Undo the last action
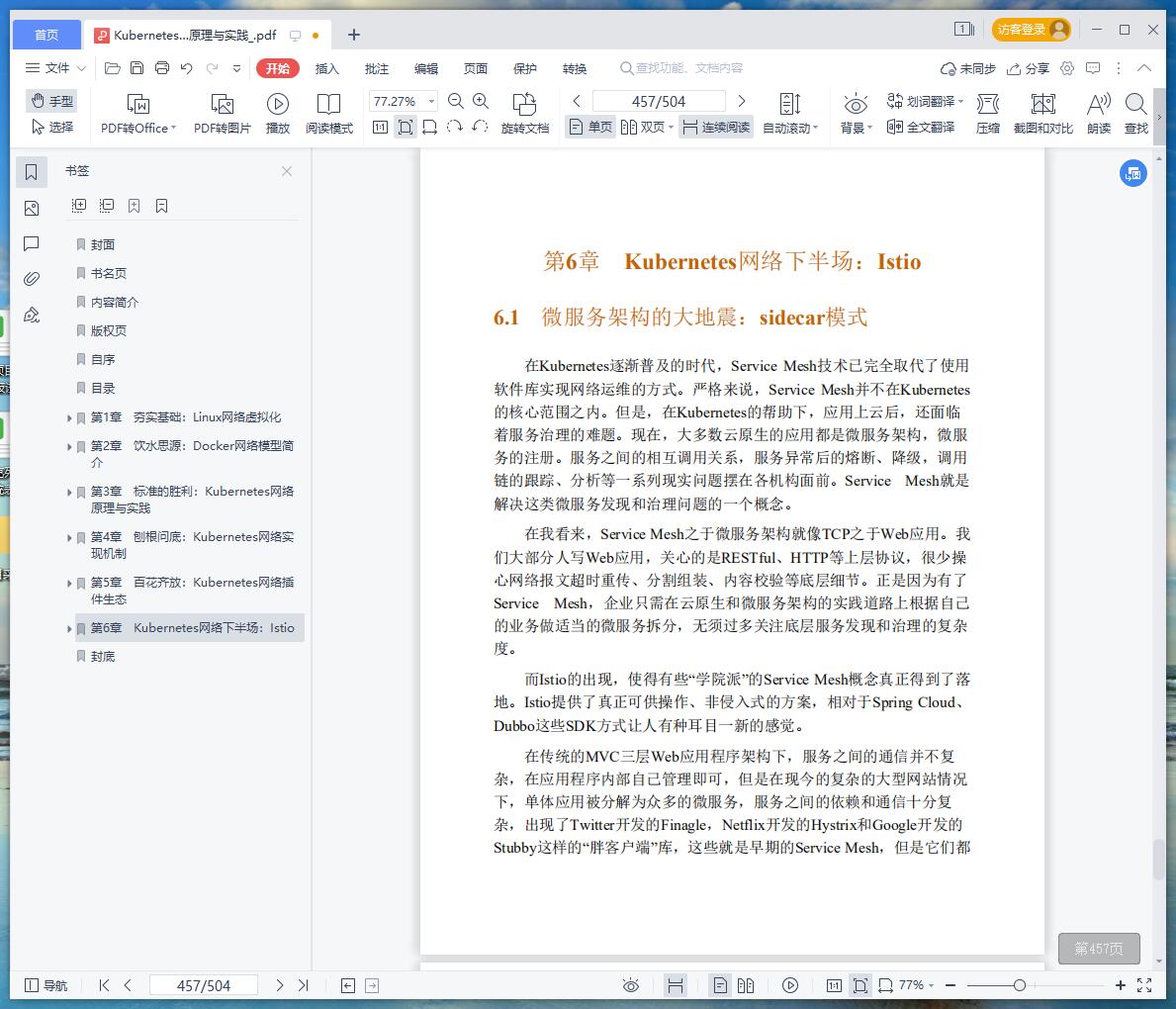The image size is (1176, 1009). [187, 68]
